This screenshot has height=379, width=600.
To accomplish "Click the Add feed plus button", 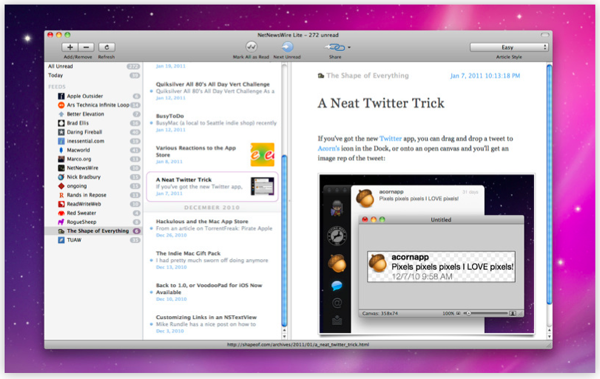I will pos(70,47).
